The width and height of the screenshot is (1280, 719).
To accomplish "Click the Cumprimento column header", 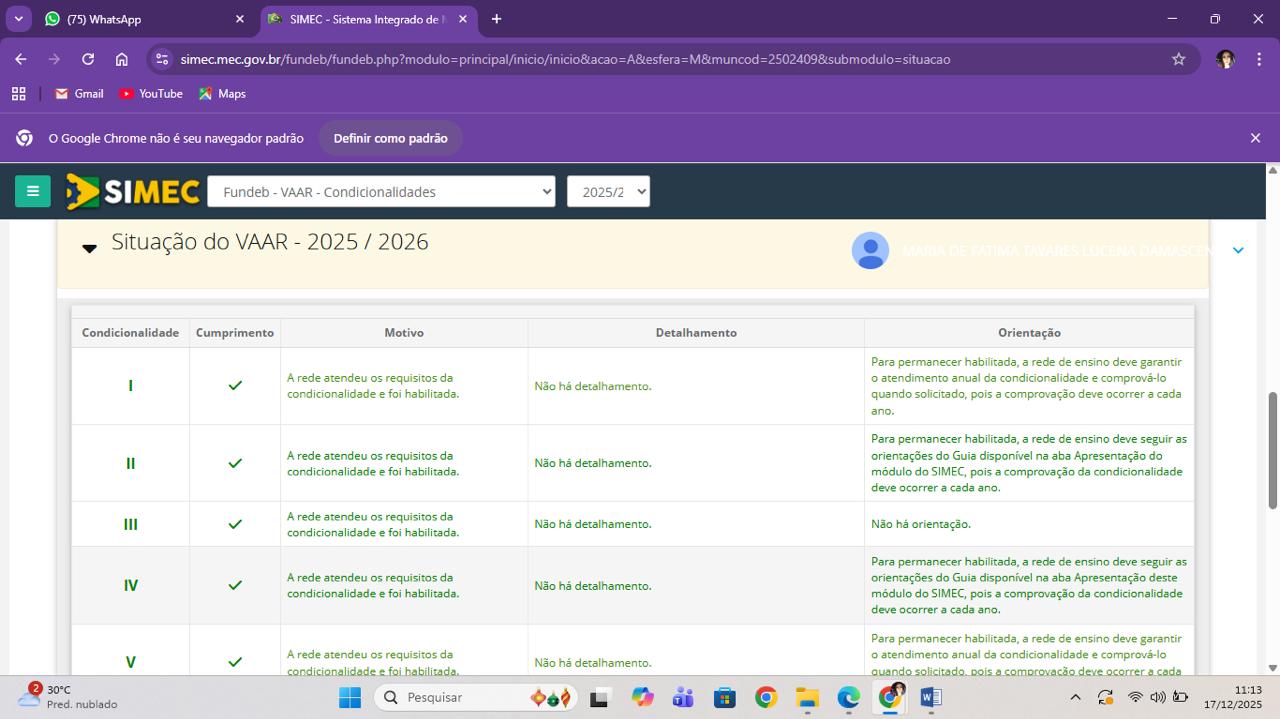I will click(x=235, y=332).
